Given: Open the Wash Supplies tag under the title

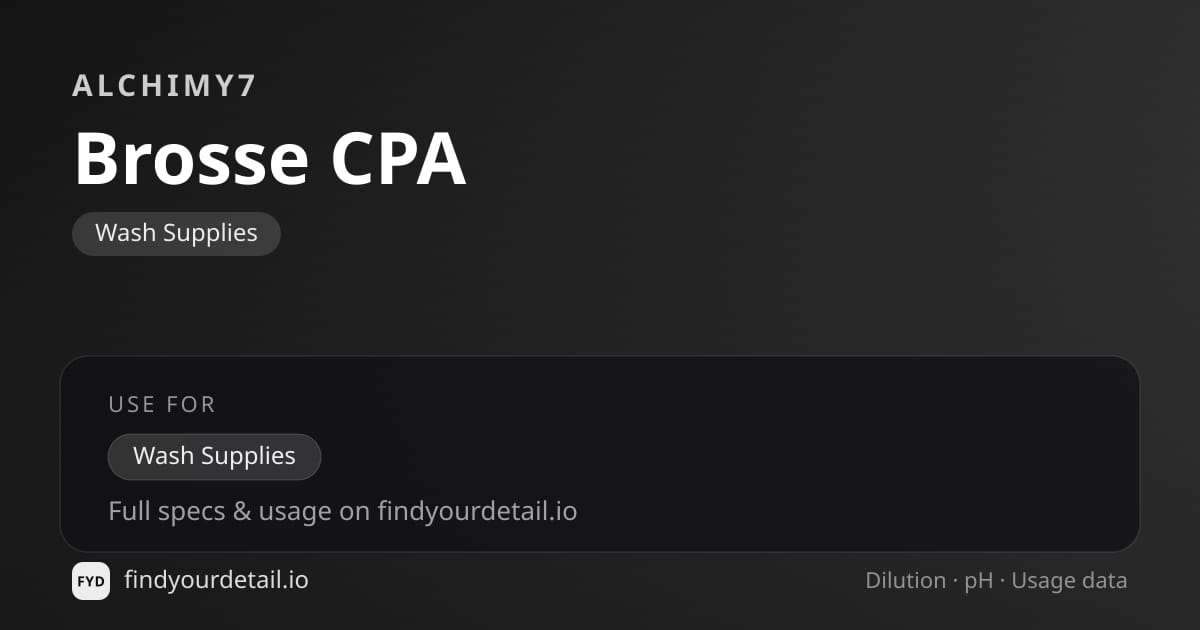Looking at the screenshot, I should tap(176, 233).
